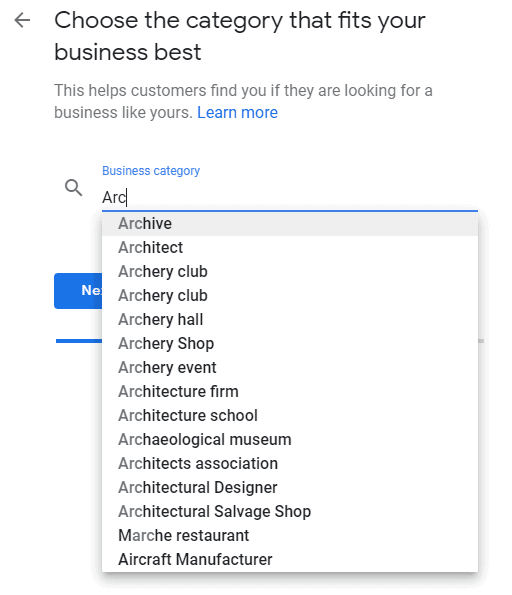Select Archive from suggestions
The height and width of the screenshot is (595, 512).
[x=290, y=224]
